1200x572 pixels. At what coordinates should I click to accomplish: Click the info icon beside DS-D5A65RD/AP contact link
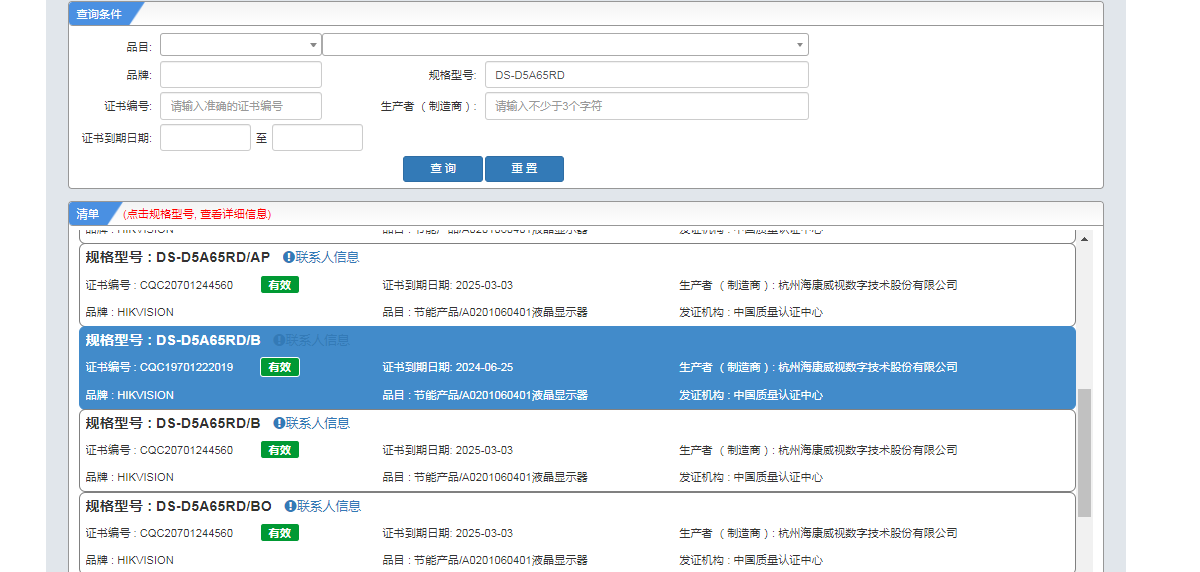click(x=289, y=257)
